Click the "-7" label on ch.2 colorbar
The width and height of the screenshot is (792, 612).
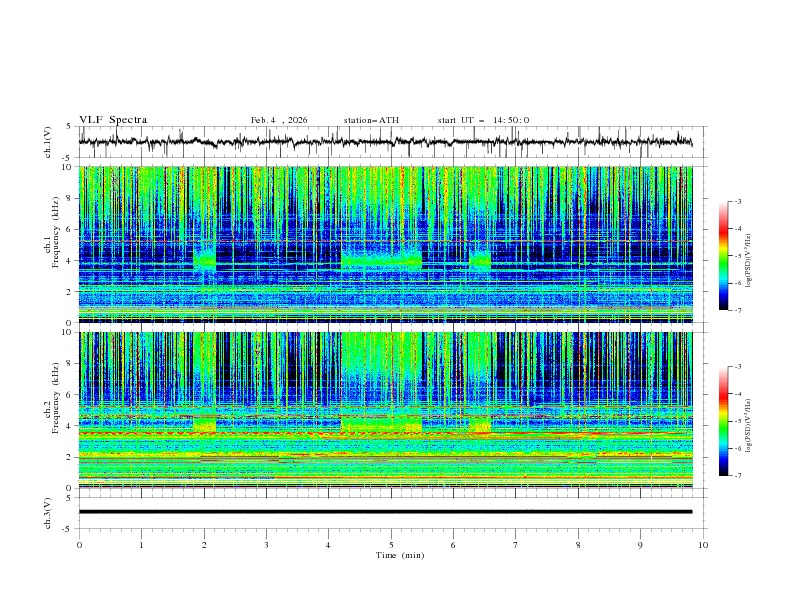pos(738,475)
